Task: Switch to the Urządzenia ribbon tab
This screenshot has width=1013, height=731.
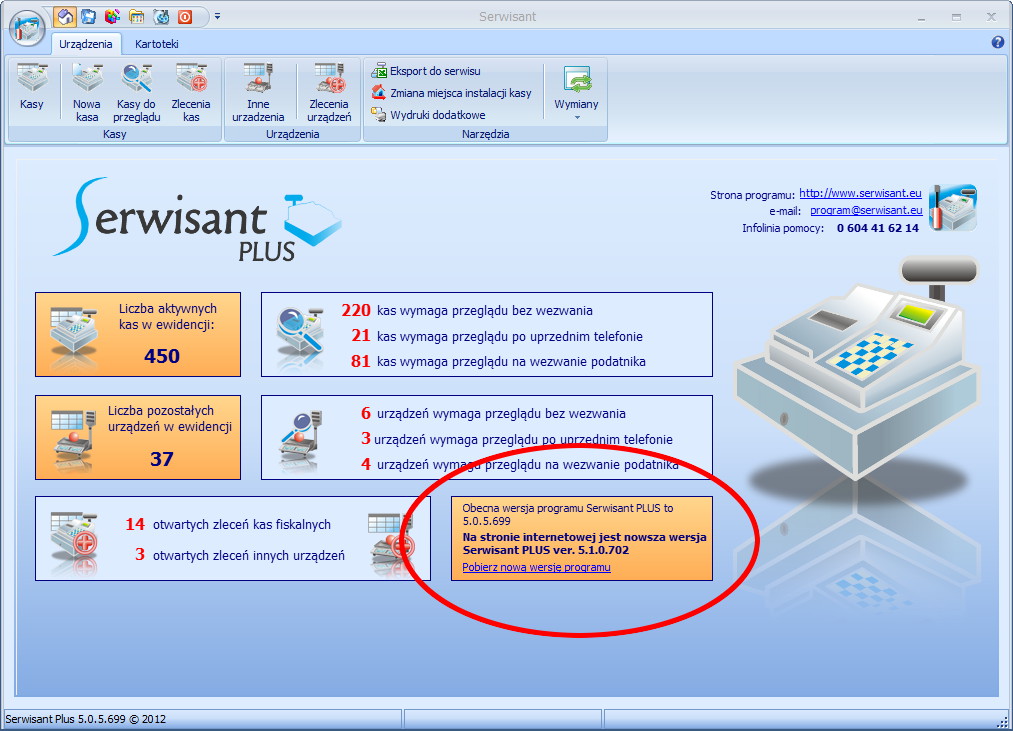Action: click(x=86, y=44)
